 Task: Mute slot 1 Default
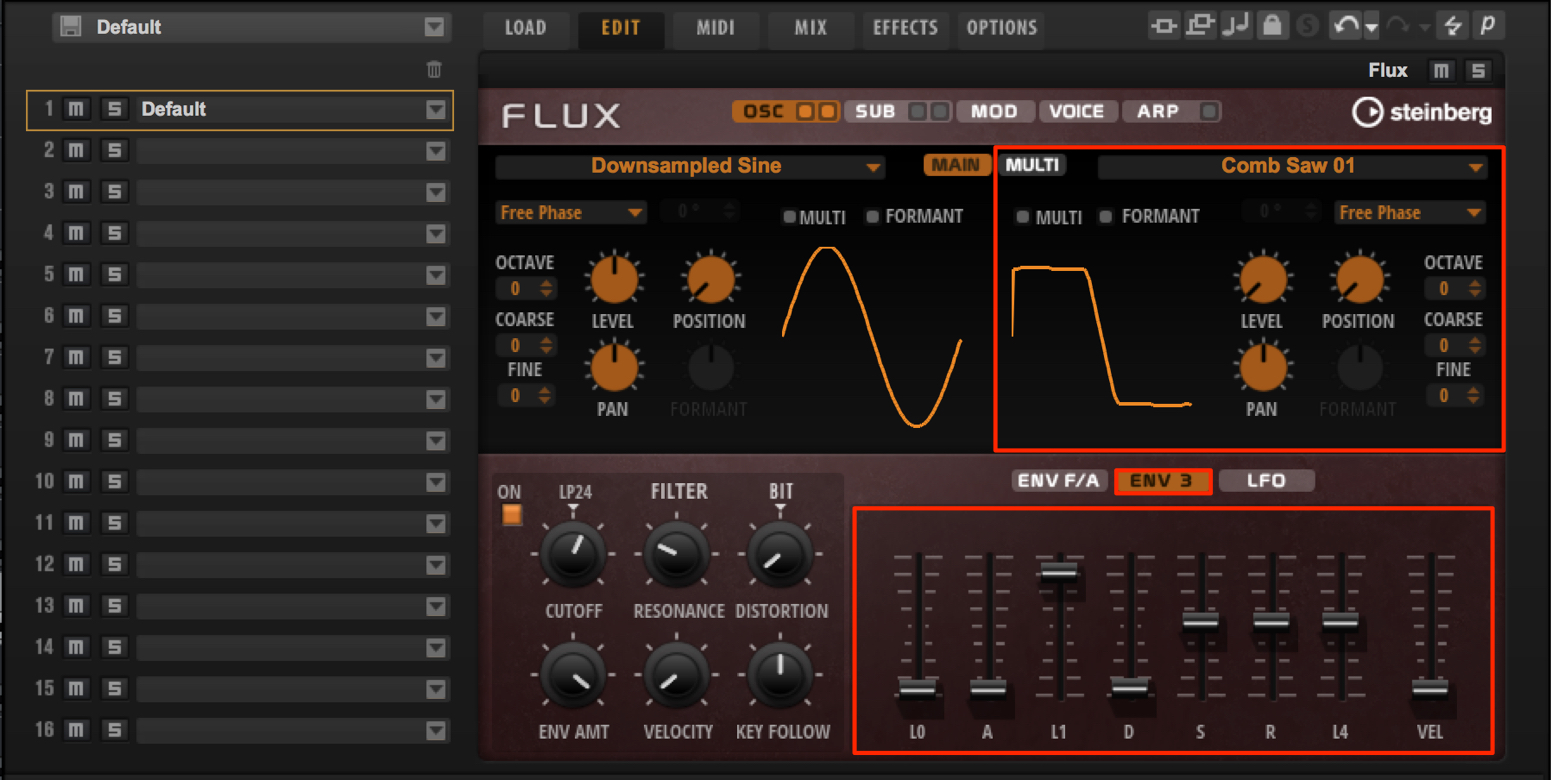click(x=77, y=109)
